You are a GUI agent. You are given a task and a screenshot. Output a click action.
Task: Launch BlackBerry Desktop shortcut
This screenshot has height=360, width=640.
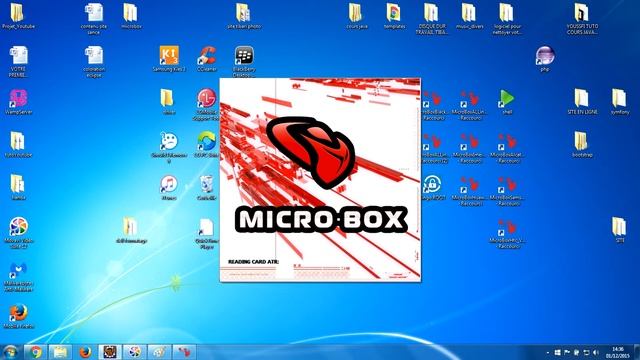pos(244,61)
